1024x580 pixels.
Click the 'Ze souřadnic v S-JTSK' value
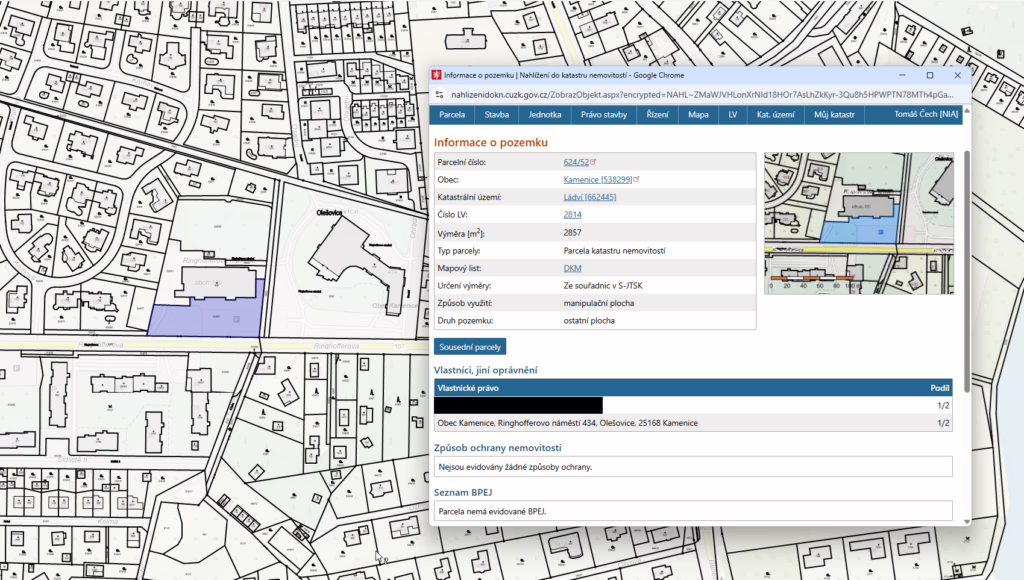(603, 285)
